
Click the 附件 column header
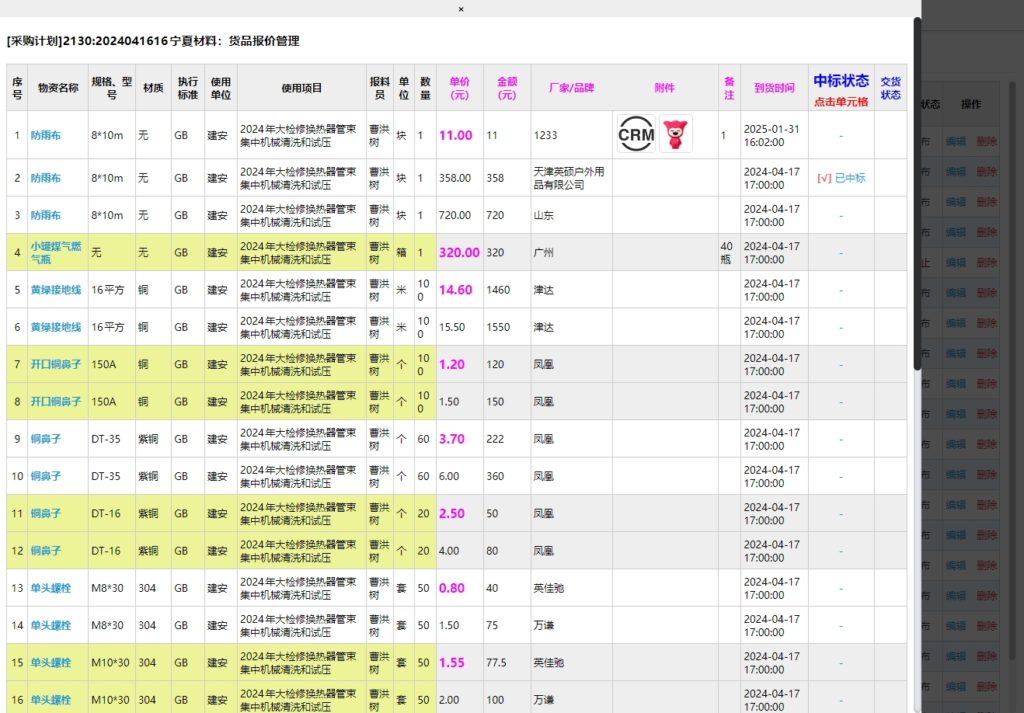click(664, 88)
